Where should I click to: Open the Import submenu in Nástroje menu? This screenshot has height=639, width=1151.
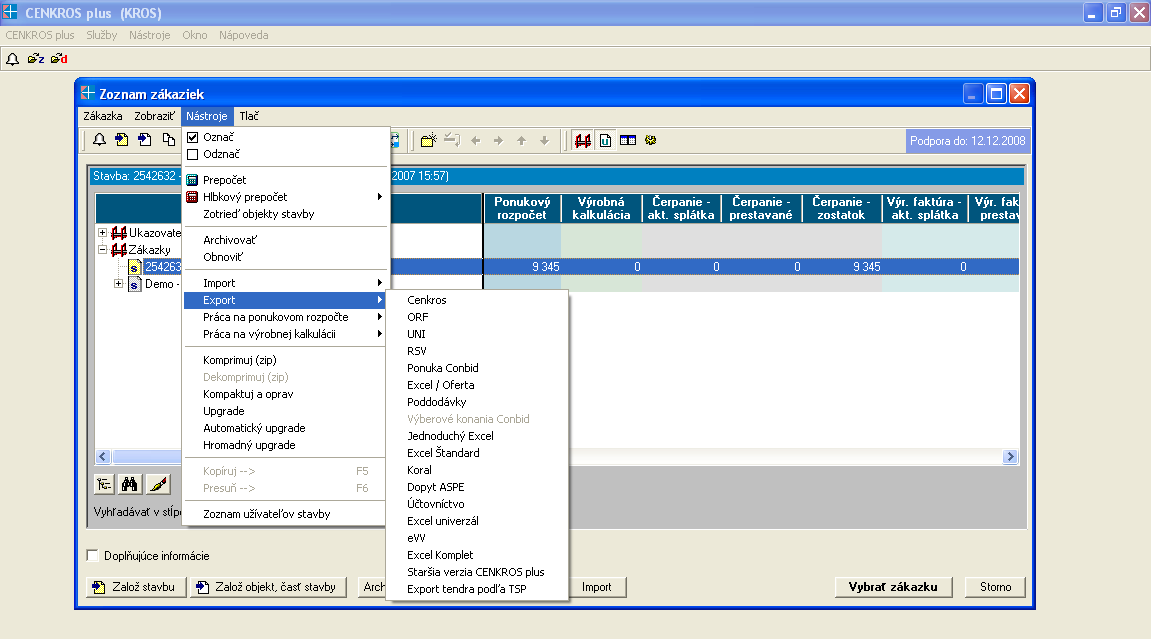(285, 282)
